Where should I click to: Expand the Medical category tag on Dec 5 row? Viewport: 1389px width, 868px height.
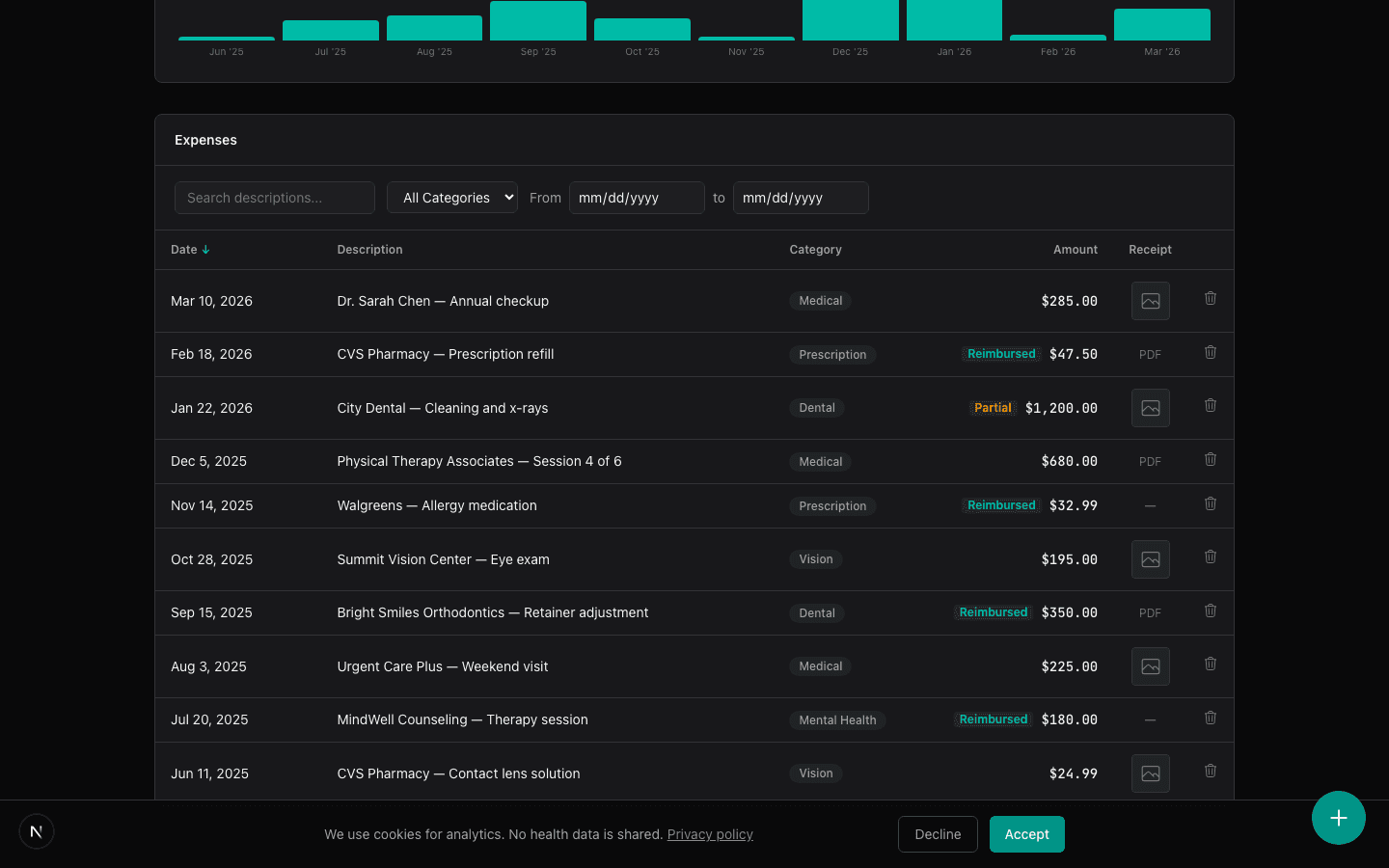(820, 461)
